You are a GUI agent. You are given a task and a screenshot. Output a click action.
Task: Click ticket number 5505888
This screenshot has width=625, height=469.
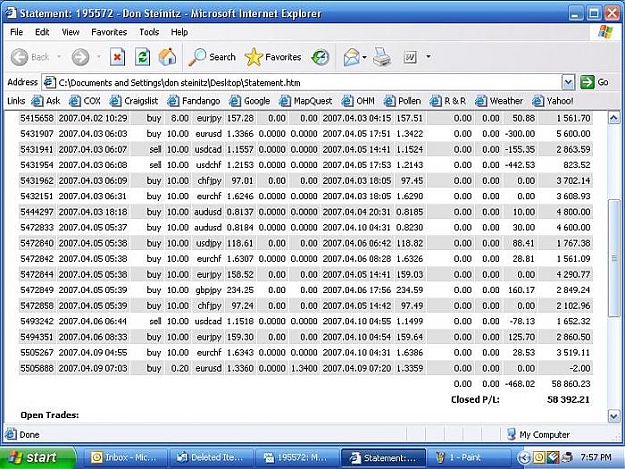tap(37, 369)
